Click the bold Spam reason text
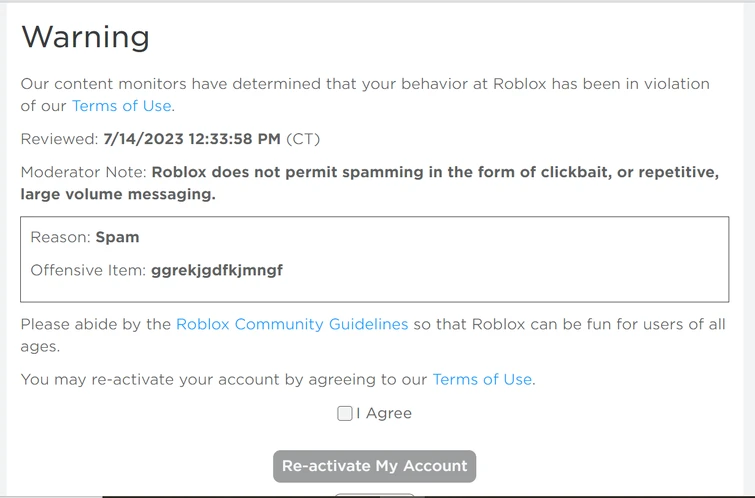Image resolution: width=755 pixels, height=498 pixels. point(117,237)
